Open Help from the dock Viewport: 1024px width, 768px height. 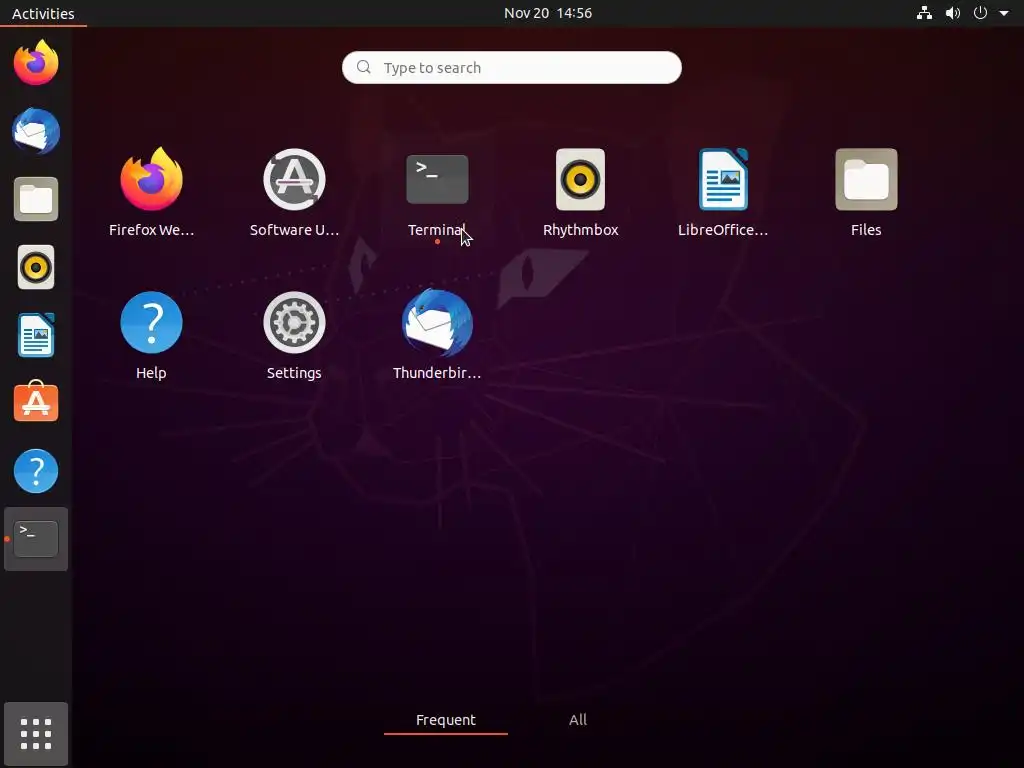click(x=36, y=471)
